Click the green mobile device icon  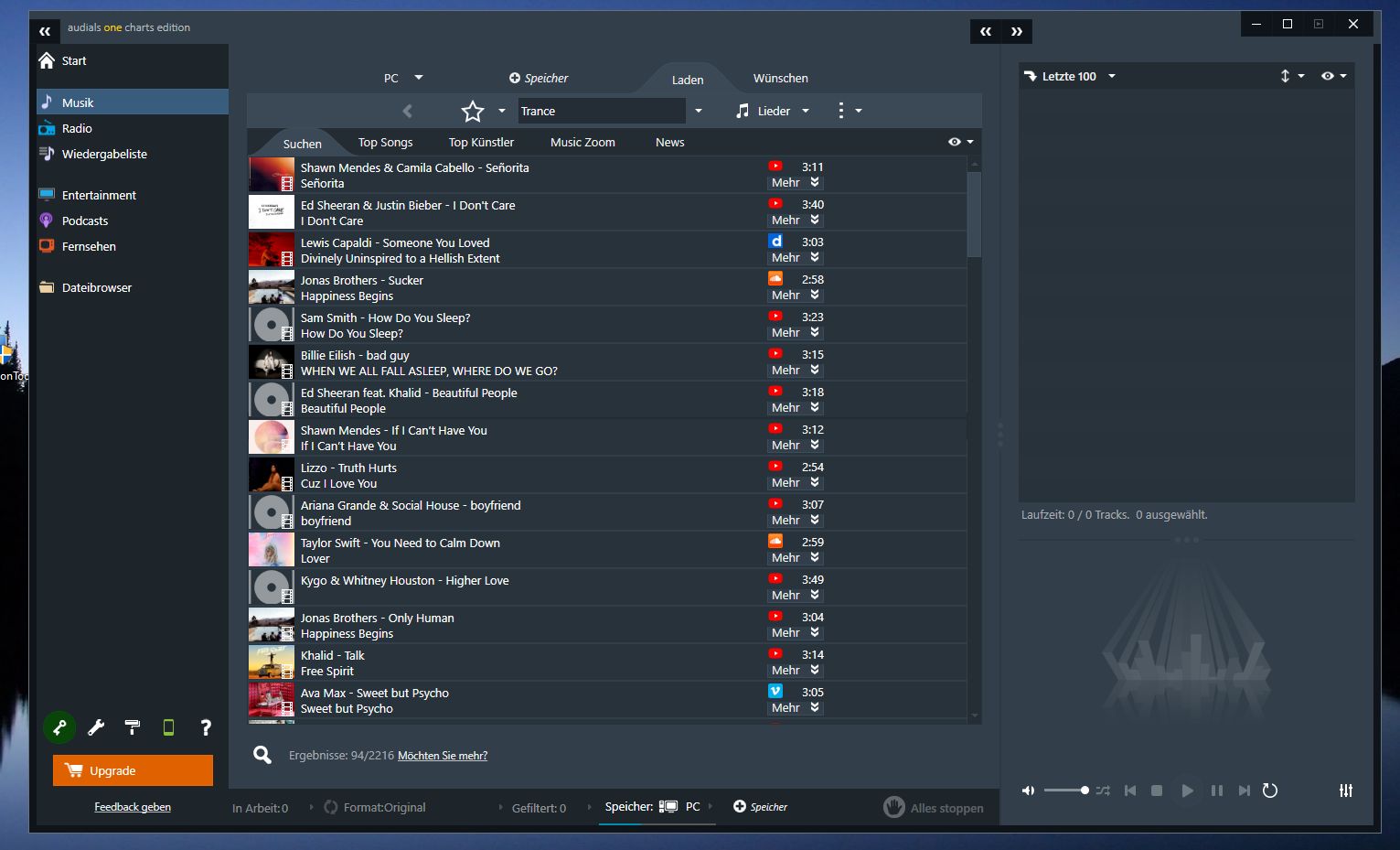coord(168,727)
